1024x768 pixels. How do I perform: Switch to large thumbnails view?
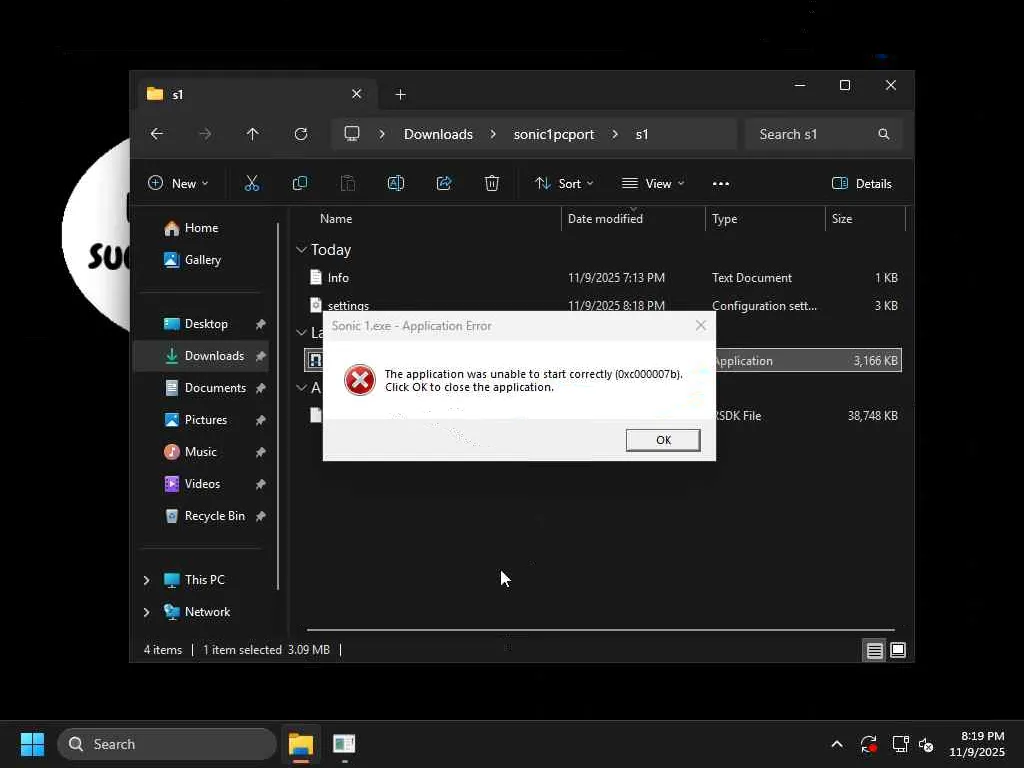(x=898, y=650)
